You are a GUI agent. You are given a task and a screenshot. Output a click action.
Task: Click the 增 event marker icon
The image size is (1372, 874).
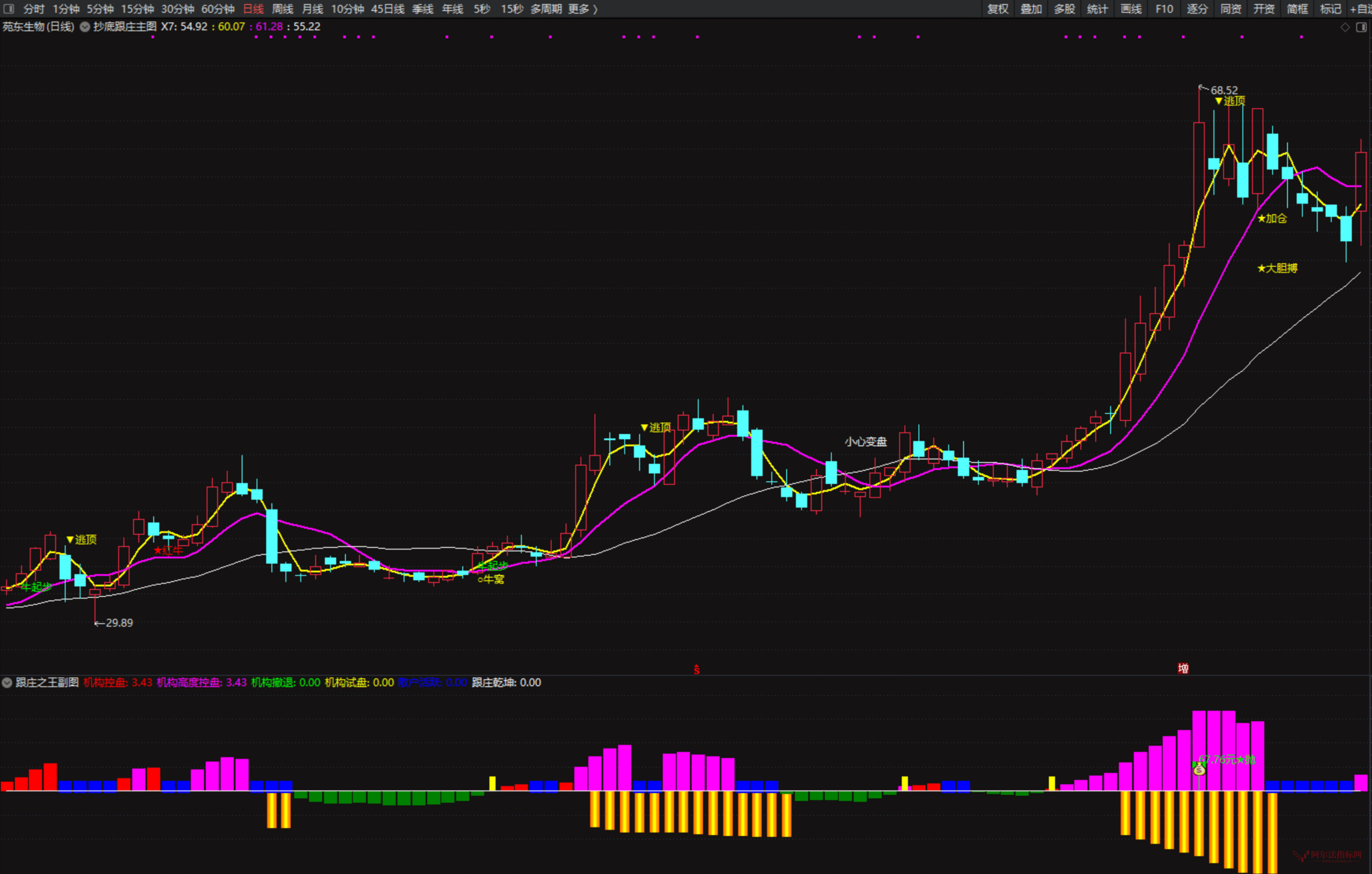pyautogui.click(x=1183, y=668)
